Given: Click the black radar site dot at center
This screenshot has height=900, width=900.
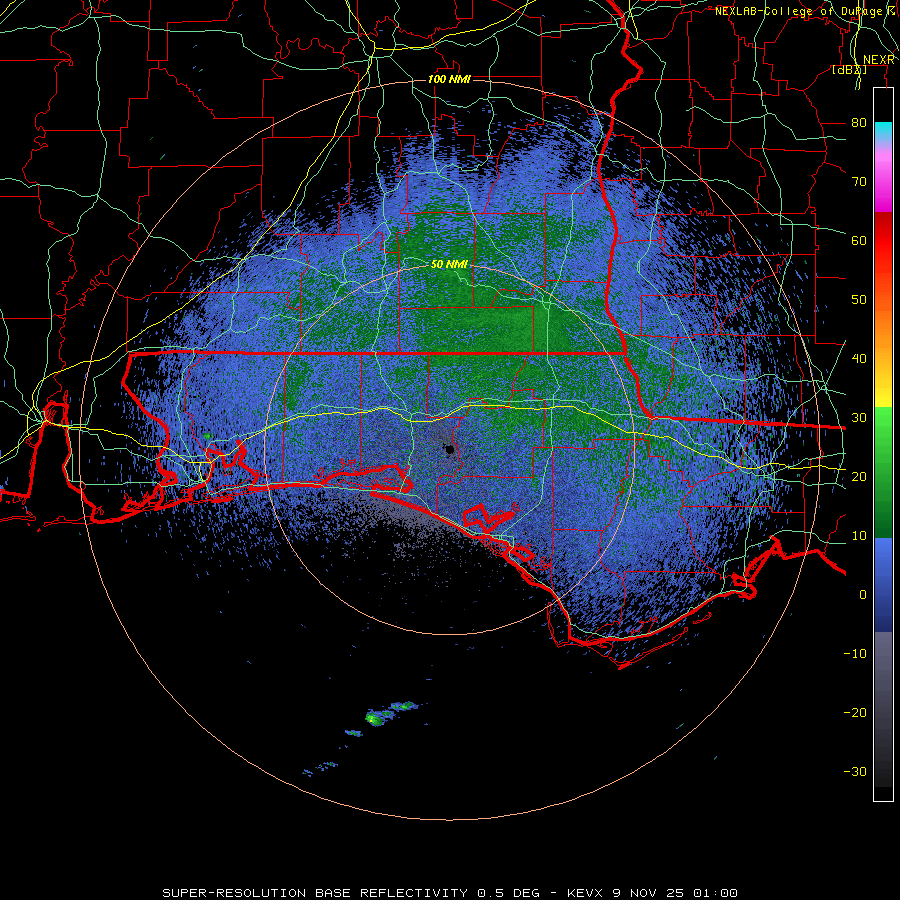Looking at the screenshot, I should coord(450,450).
